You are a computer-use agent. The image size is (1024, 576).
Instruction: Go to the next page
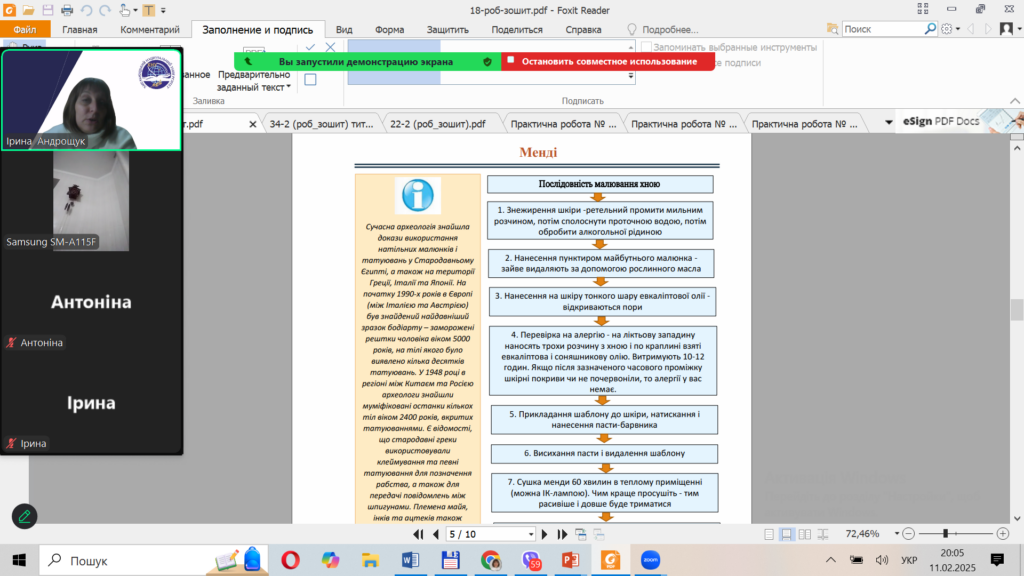[x=544, y=534]
